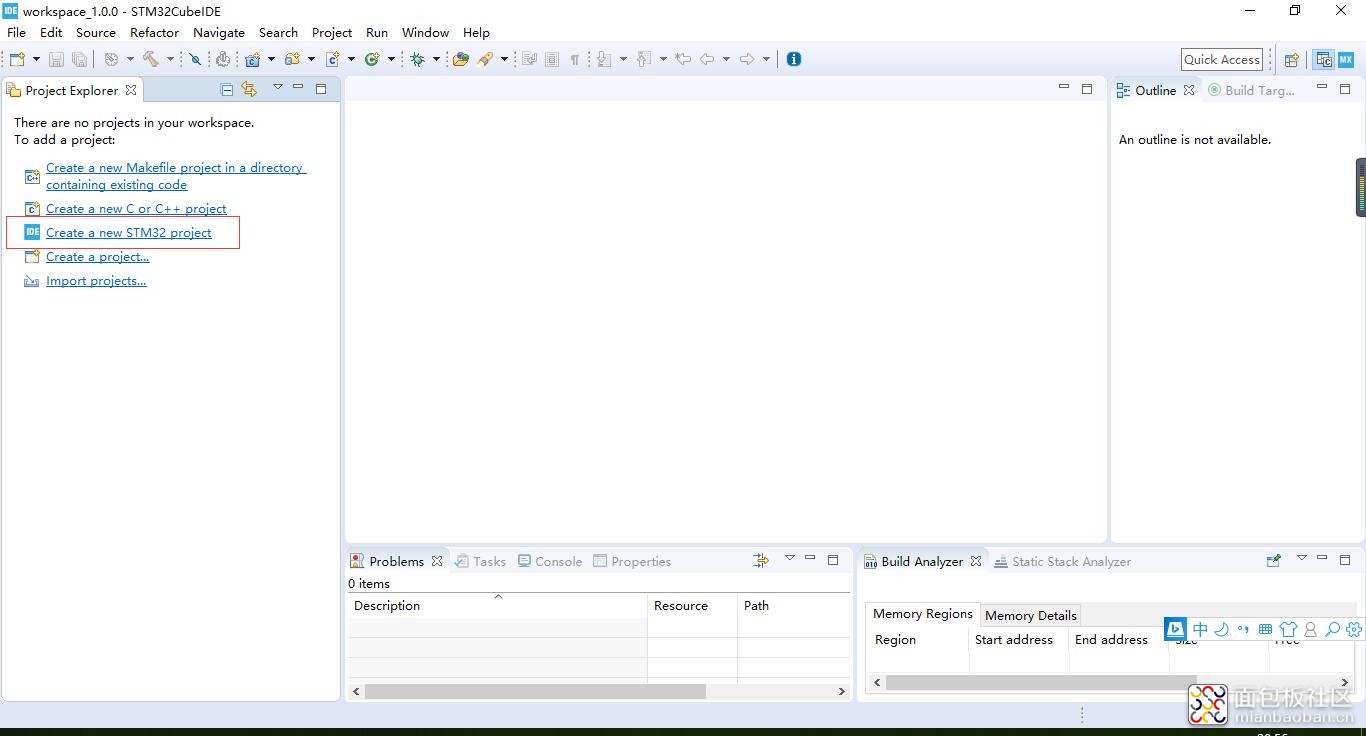
Task: Close the Outline view tab
Action: click(1189, 90)
